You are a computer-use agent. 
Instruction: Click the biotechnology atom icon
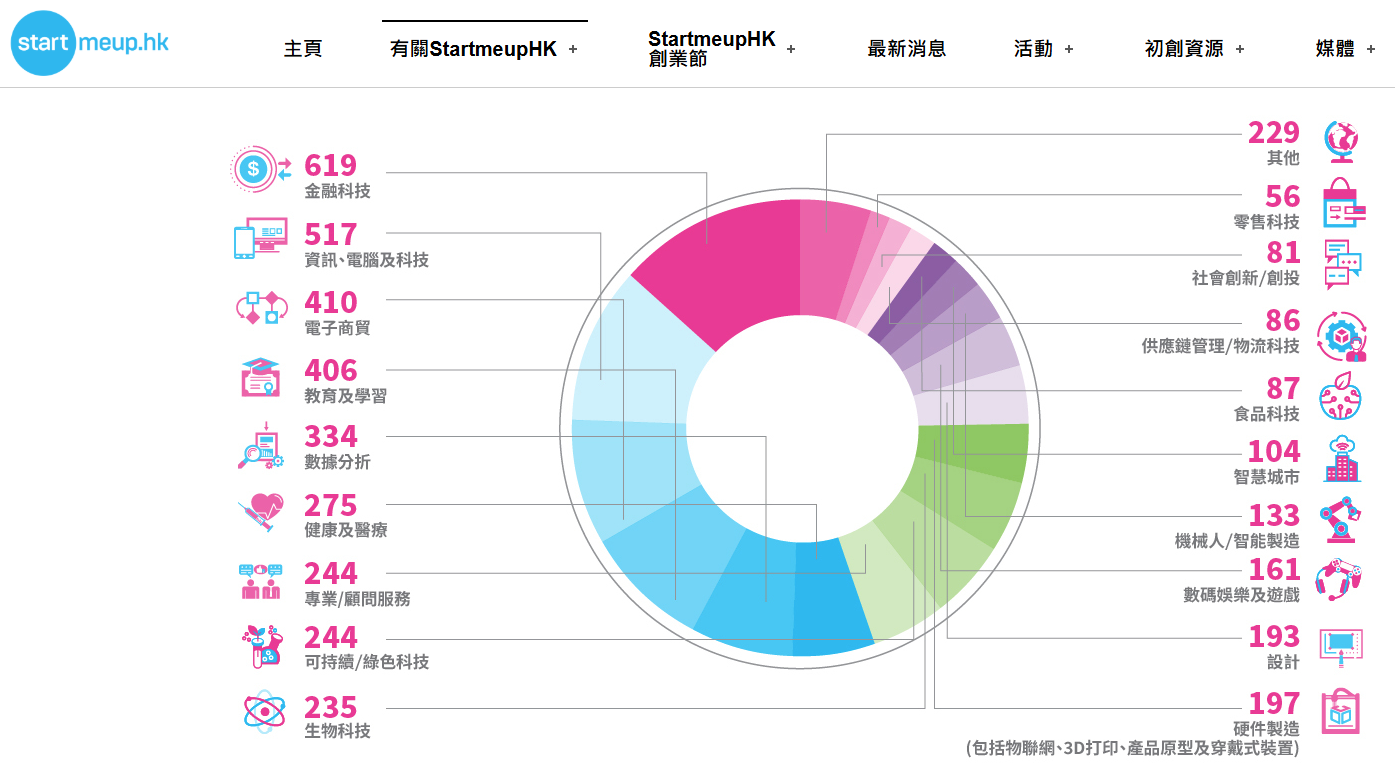[x=264, y=712]
